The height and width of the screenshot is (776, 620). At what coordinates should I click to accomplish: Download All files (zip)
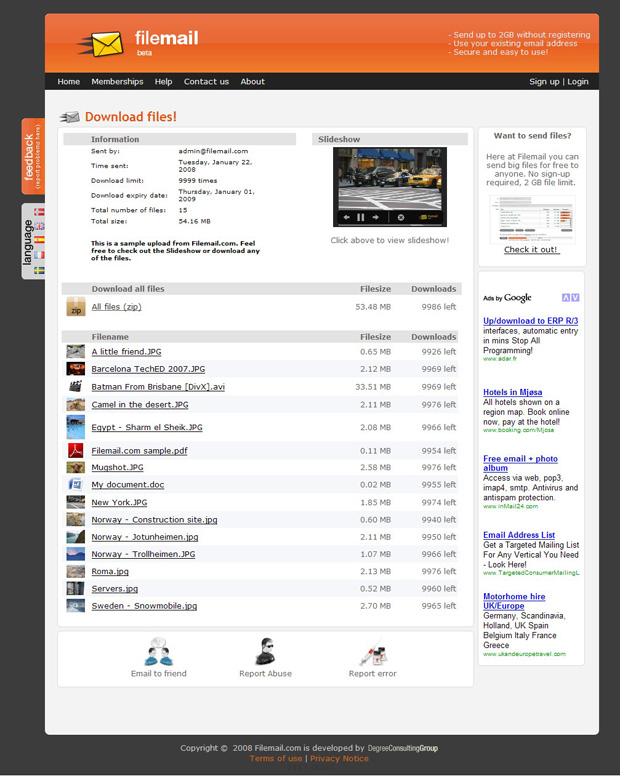pyautogui.click(x=116, y=307)
